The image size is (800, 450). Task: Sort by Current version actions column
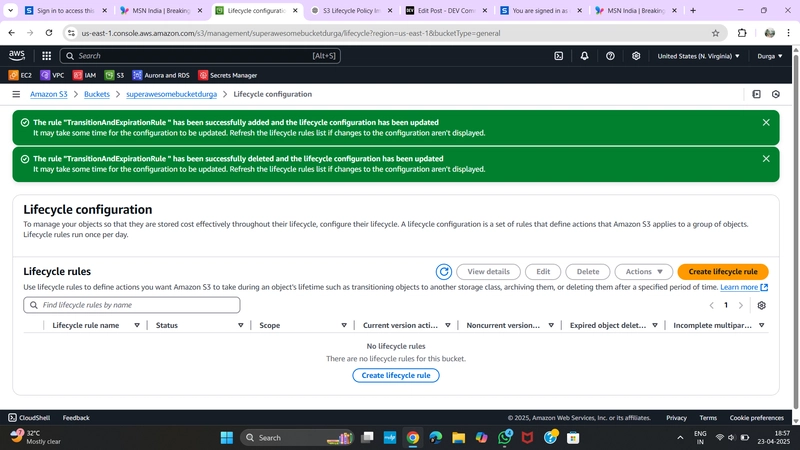tap(447, 326)
